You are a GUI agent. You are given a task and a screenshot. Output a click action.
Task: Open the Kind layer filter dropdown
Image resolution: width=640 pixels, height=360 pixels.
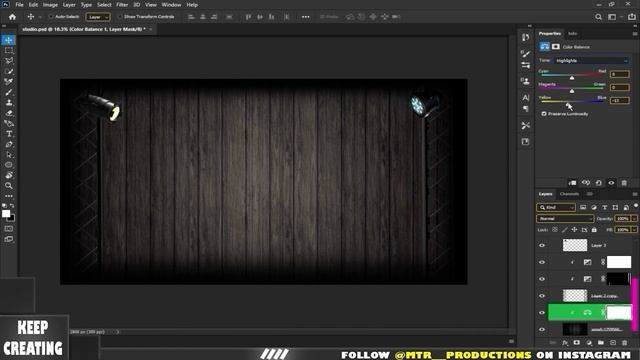point(556,207)
